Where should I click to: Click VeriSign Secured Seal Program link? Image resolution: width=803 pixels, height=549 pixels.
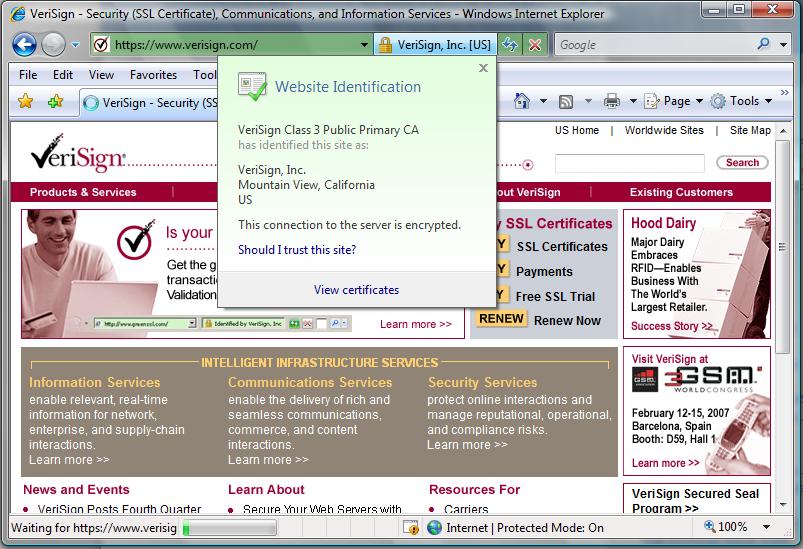pyautogui.click(x=695, y=500)
